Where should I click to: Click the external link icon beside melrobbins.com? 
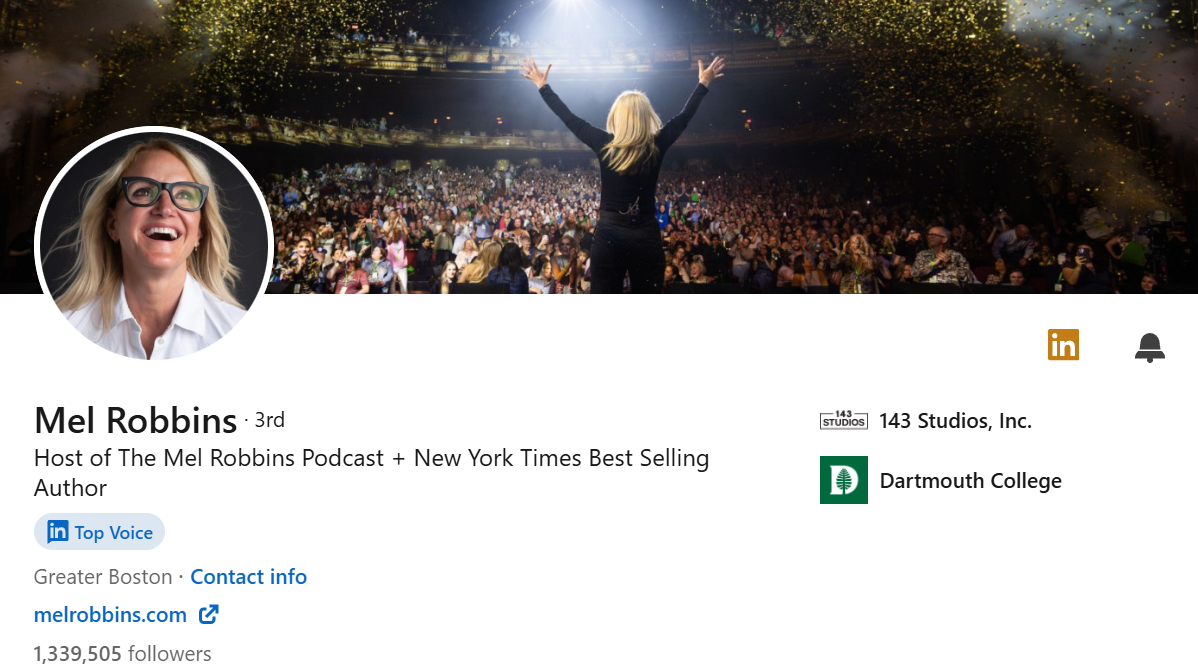pyautogui.click(x=208, y=614)
